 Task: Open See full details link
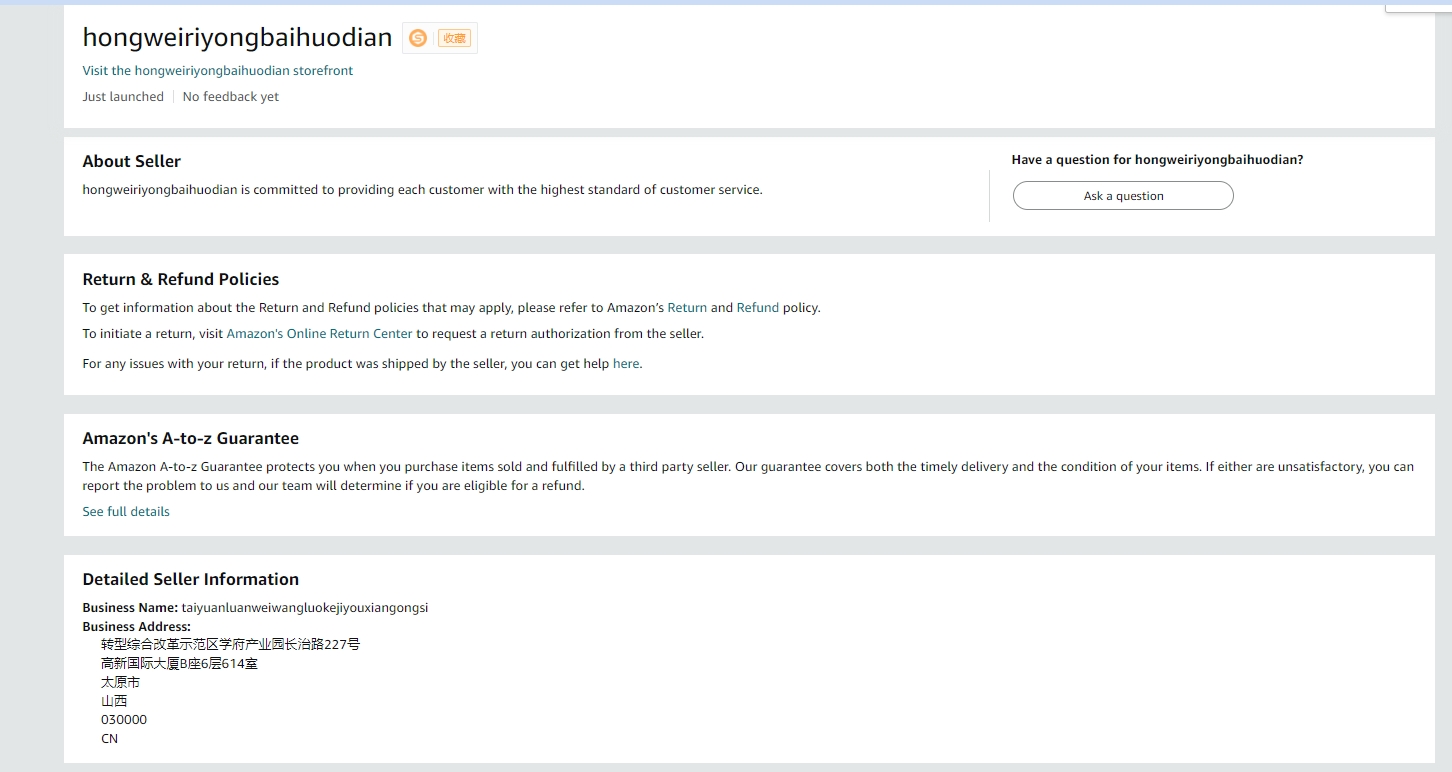tap(126, 512)
